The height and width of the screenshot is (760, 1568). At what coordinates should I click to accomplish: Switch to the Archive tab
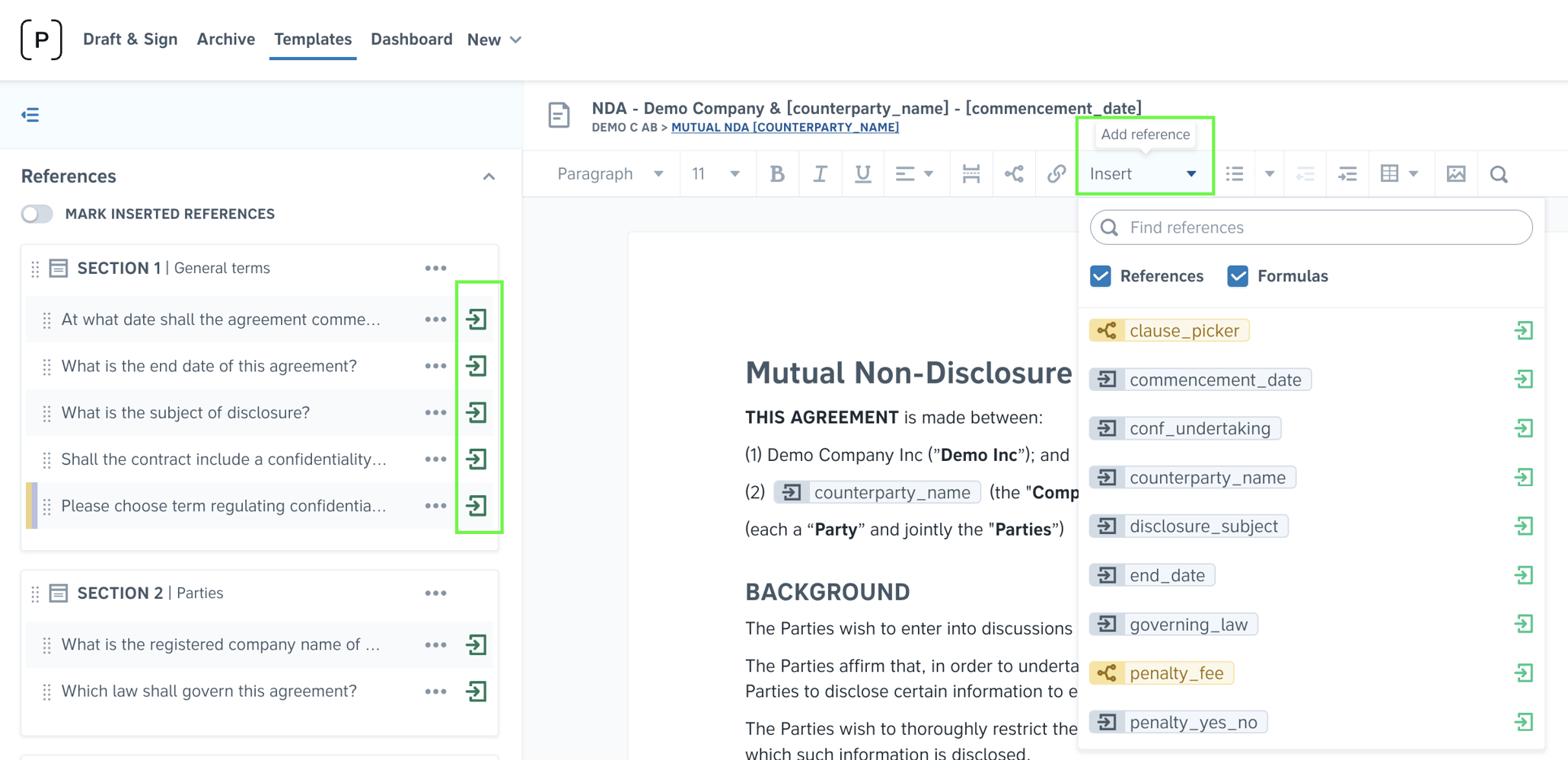[225, 39]
